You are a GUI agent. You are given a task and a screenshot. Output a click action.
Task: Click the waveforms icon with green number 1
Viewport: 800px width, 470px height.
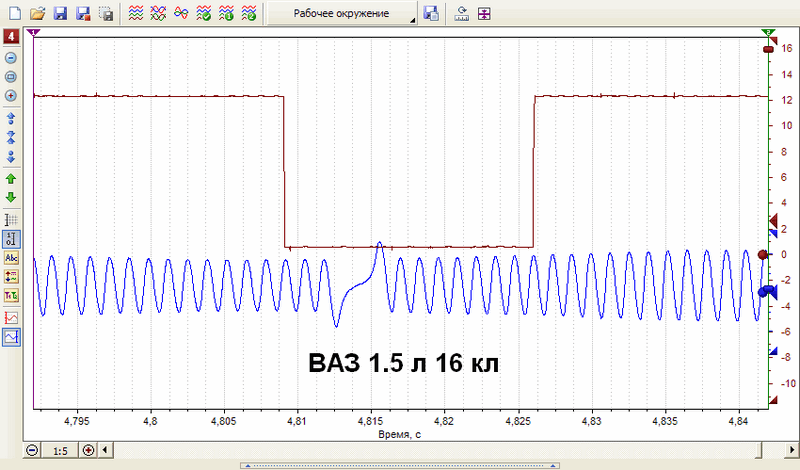click(x=226, y=13)
